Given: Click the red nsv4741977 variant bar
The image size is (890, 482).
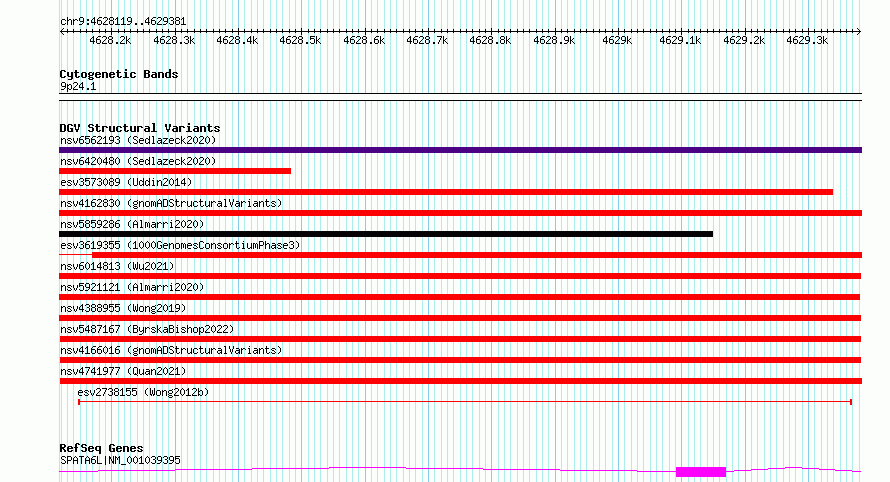Looking at the screenshot, I should pyautogui.click(x=460, y=381).
